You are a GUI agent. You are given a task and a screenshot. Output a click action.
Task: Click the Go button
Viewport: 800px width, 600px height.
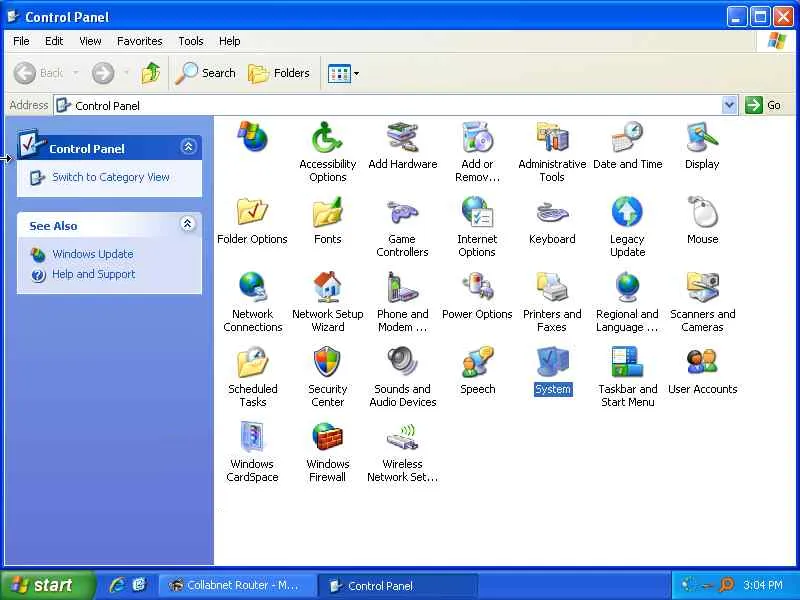(x=763, y=105)
